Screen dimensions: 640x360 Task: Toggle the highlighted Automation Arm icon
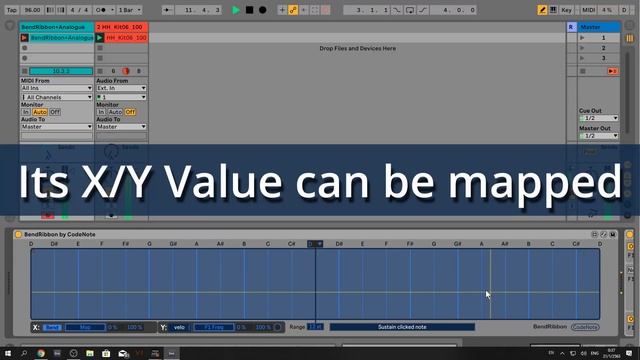(293, 10)
